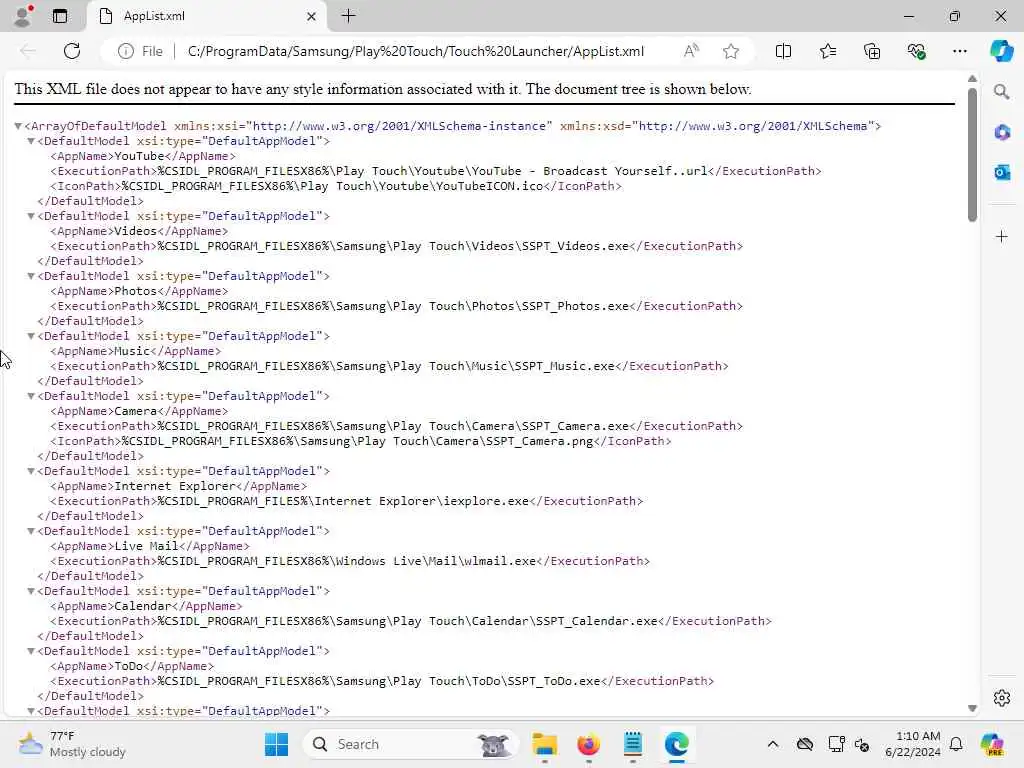Viewport: 1024px width, 768px height.
Task: View site information File icon
Action: [x=140, y=51]
